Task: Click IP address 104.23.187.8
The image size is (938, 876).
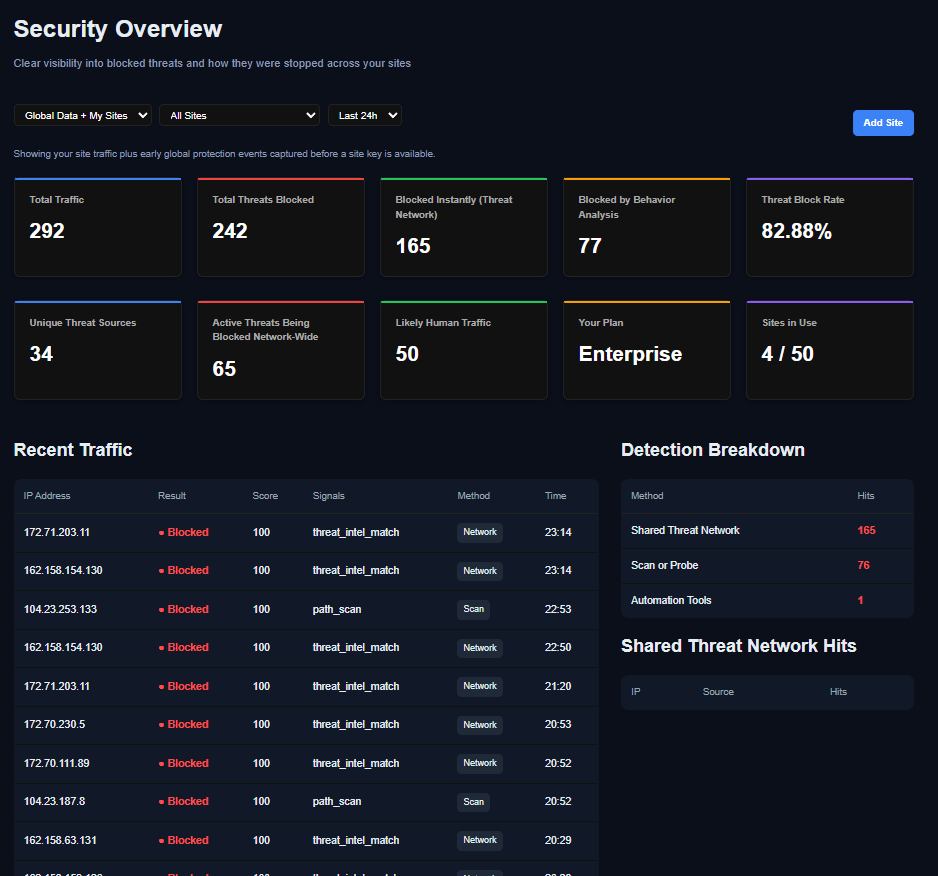Action: pos(54,801)
